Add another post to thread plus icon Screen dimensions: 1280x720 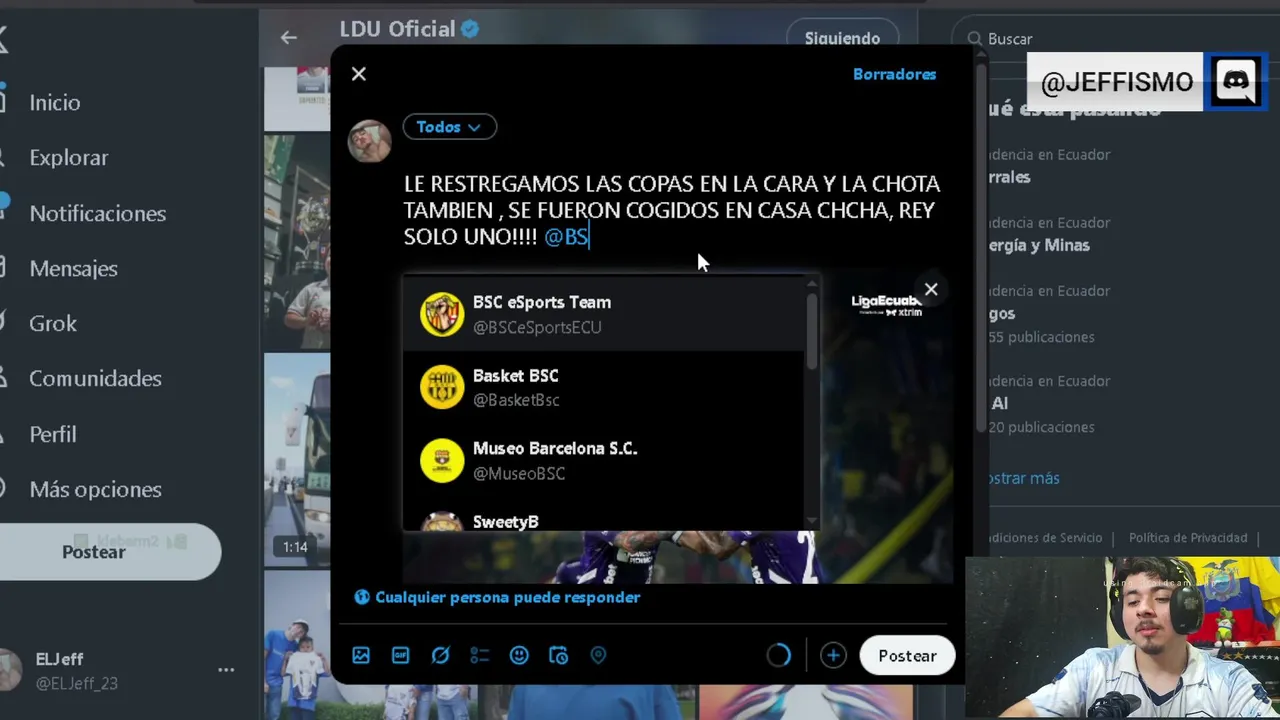[833, 655]
